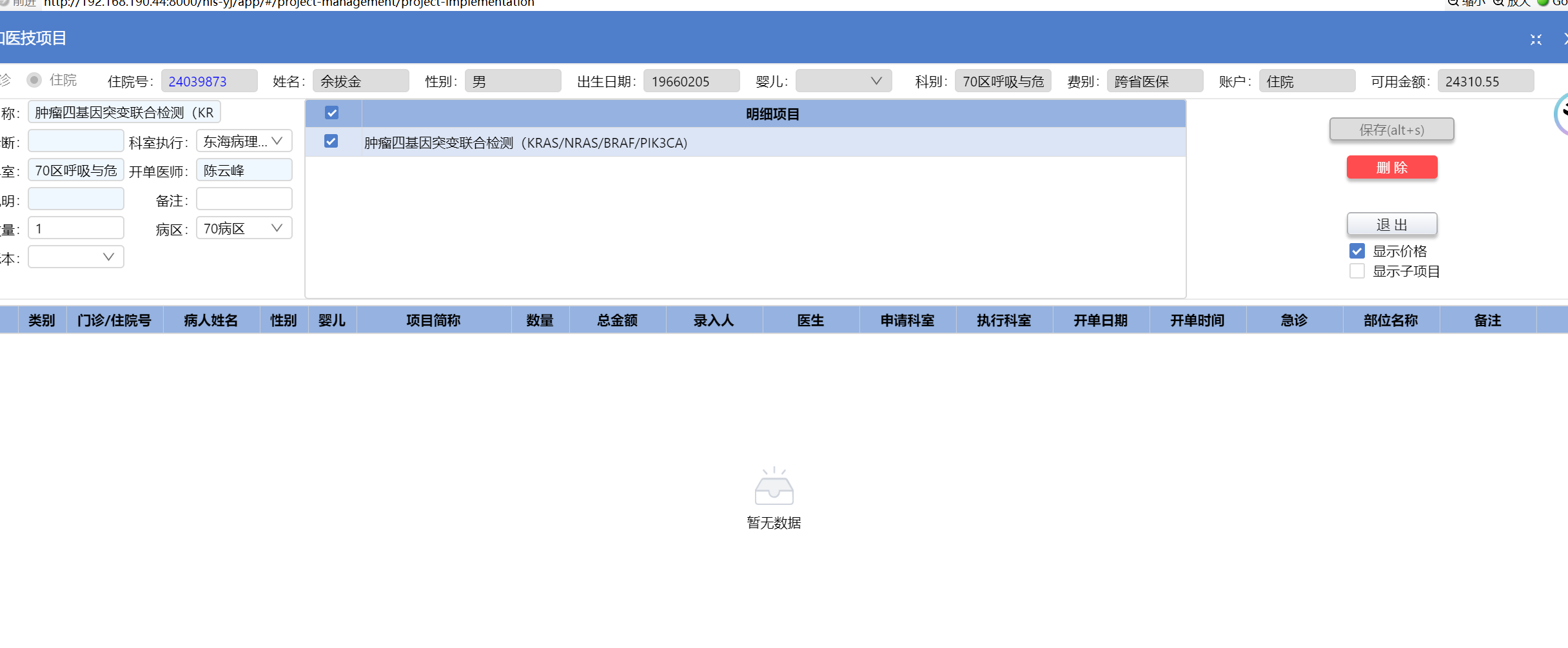The image size is (1568, 648).
Task: Uncheck the 肿瘤四基因突变联合检测 detail row checkbox
Action: pyautogui.click(x=331, y=141)
